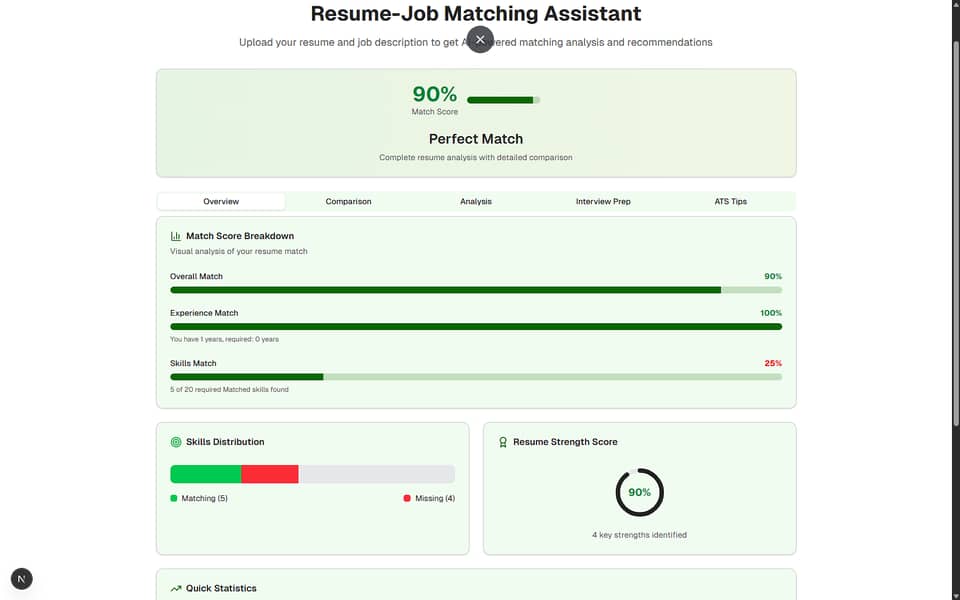Click the X close button at top
The width and height of the screenshot is (960, 600).
pos(480,39)
